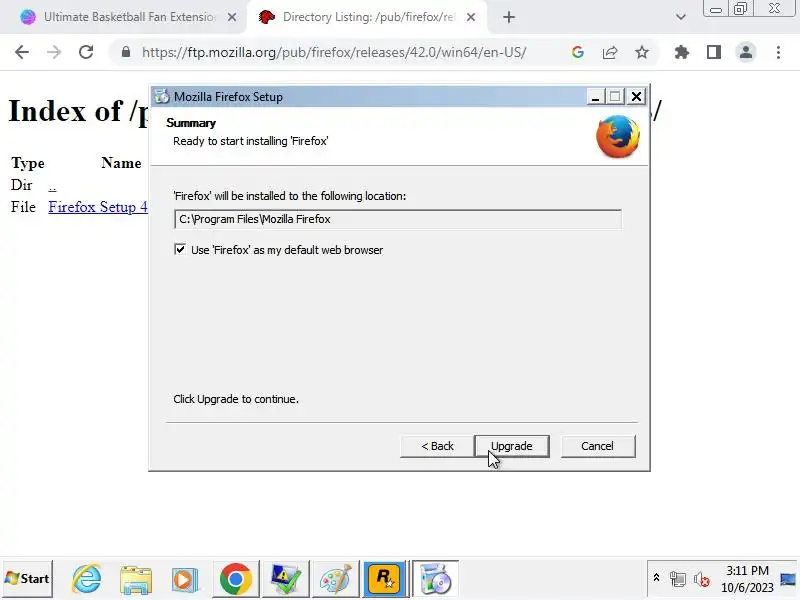Screen dimensions: 800x600
Task: Open the Rockstar Games taskbar icon
Action: [384, 579]
